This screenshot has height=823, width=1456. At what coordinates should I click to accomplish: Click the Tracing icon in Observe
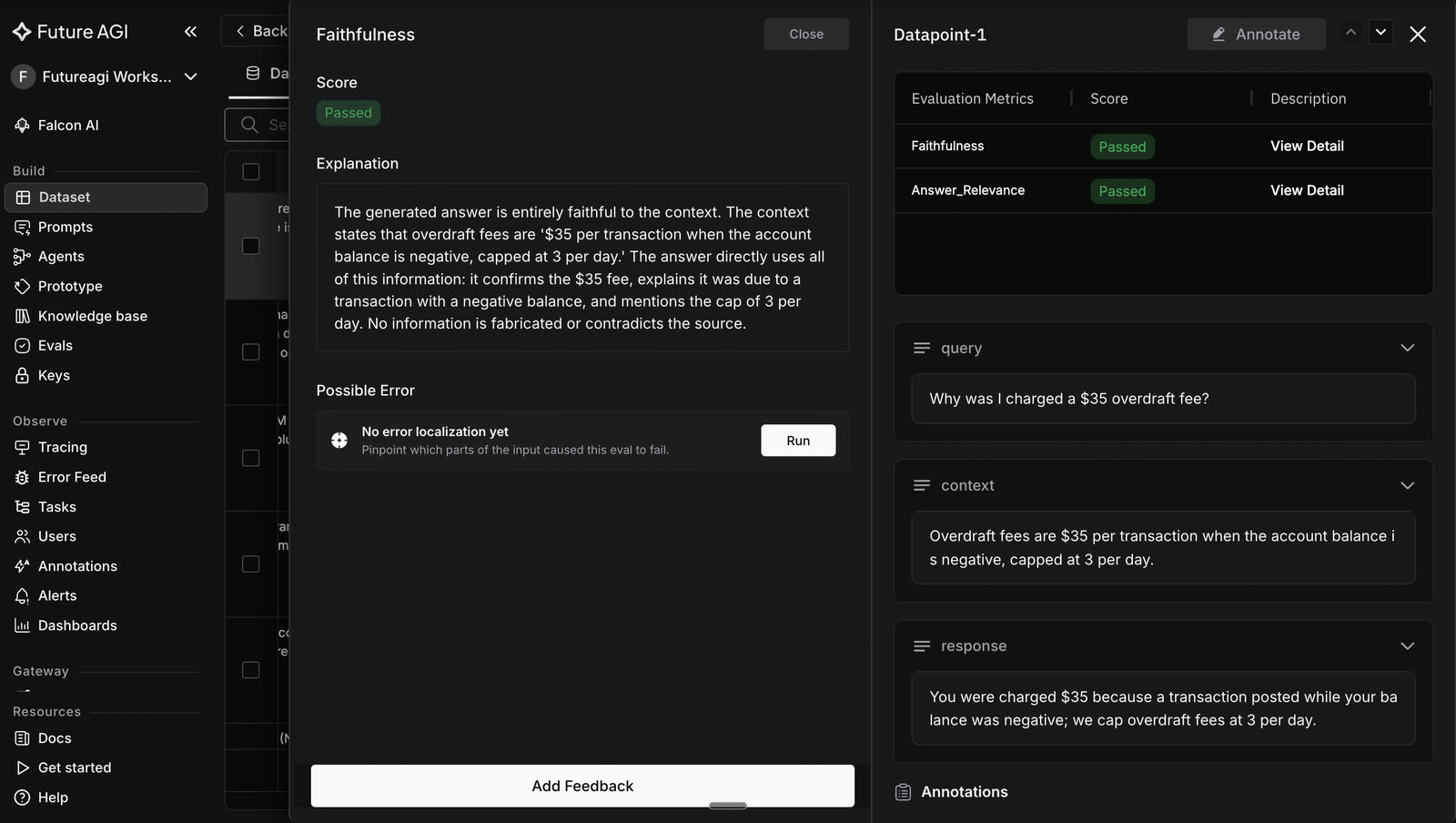(22, 447)
